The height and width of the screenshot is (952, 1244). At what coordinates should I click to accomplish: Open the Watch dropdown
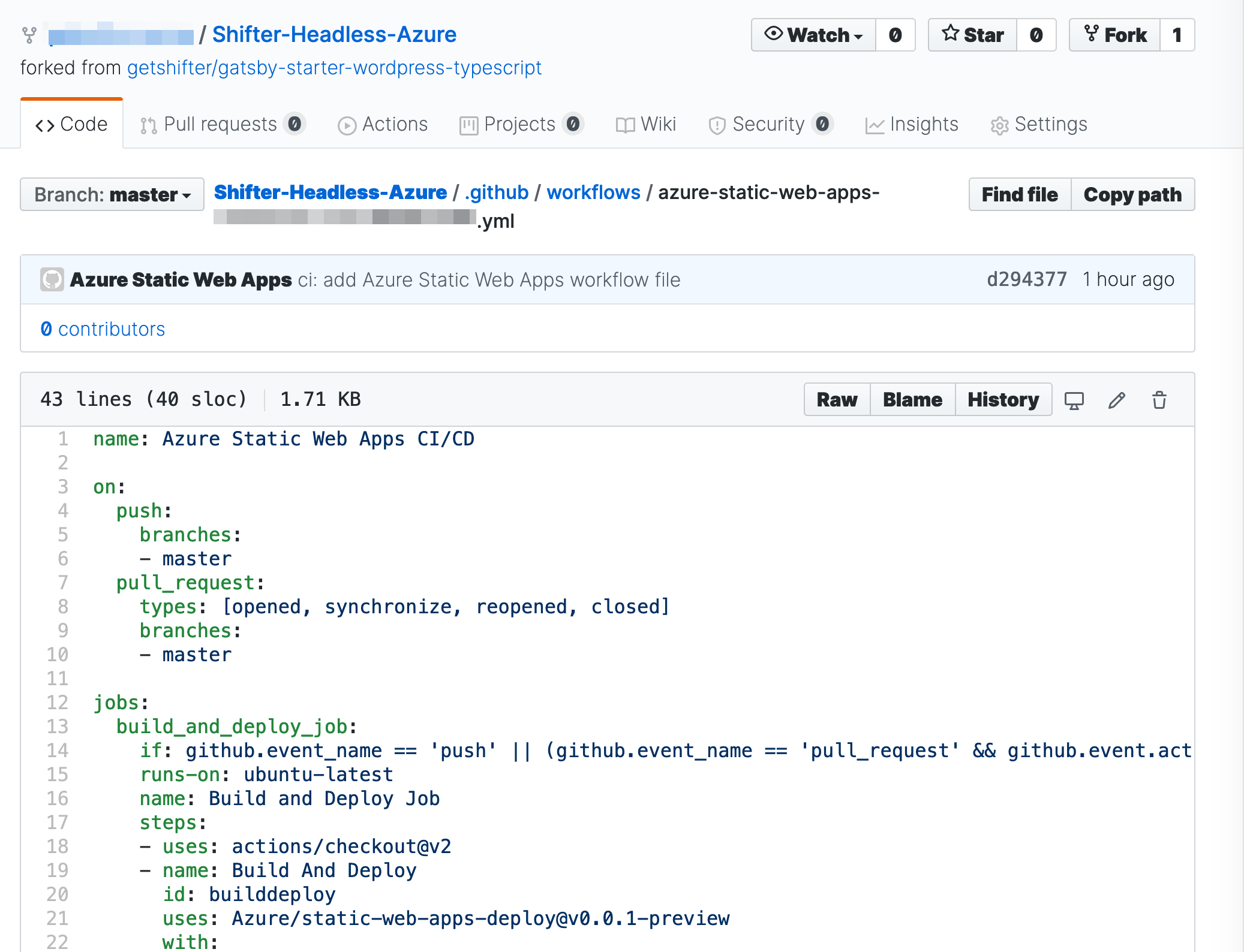[x=813, y=35]
